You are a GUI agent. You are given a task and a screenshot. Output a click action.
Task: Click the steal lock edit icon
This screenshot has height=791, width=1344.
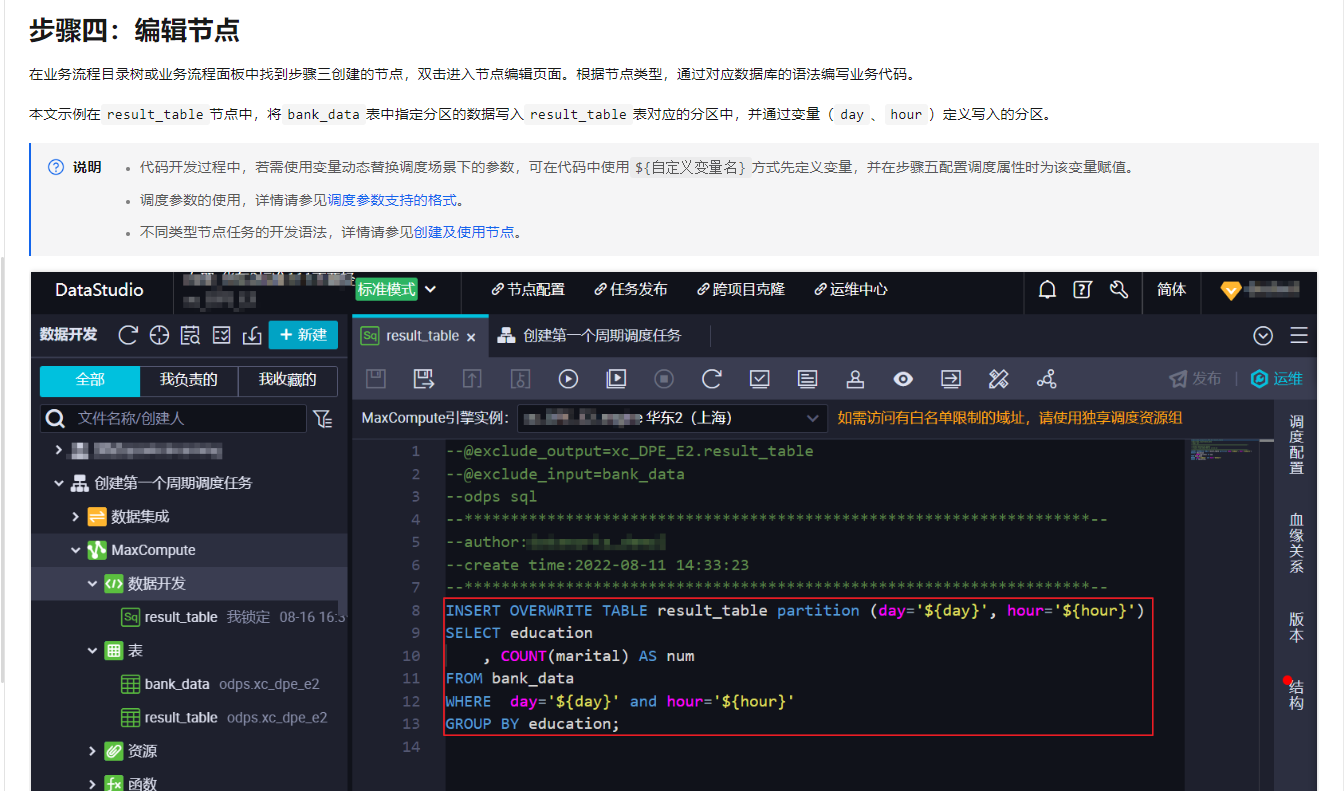tap(520, 379)
